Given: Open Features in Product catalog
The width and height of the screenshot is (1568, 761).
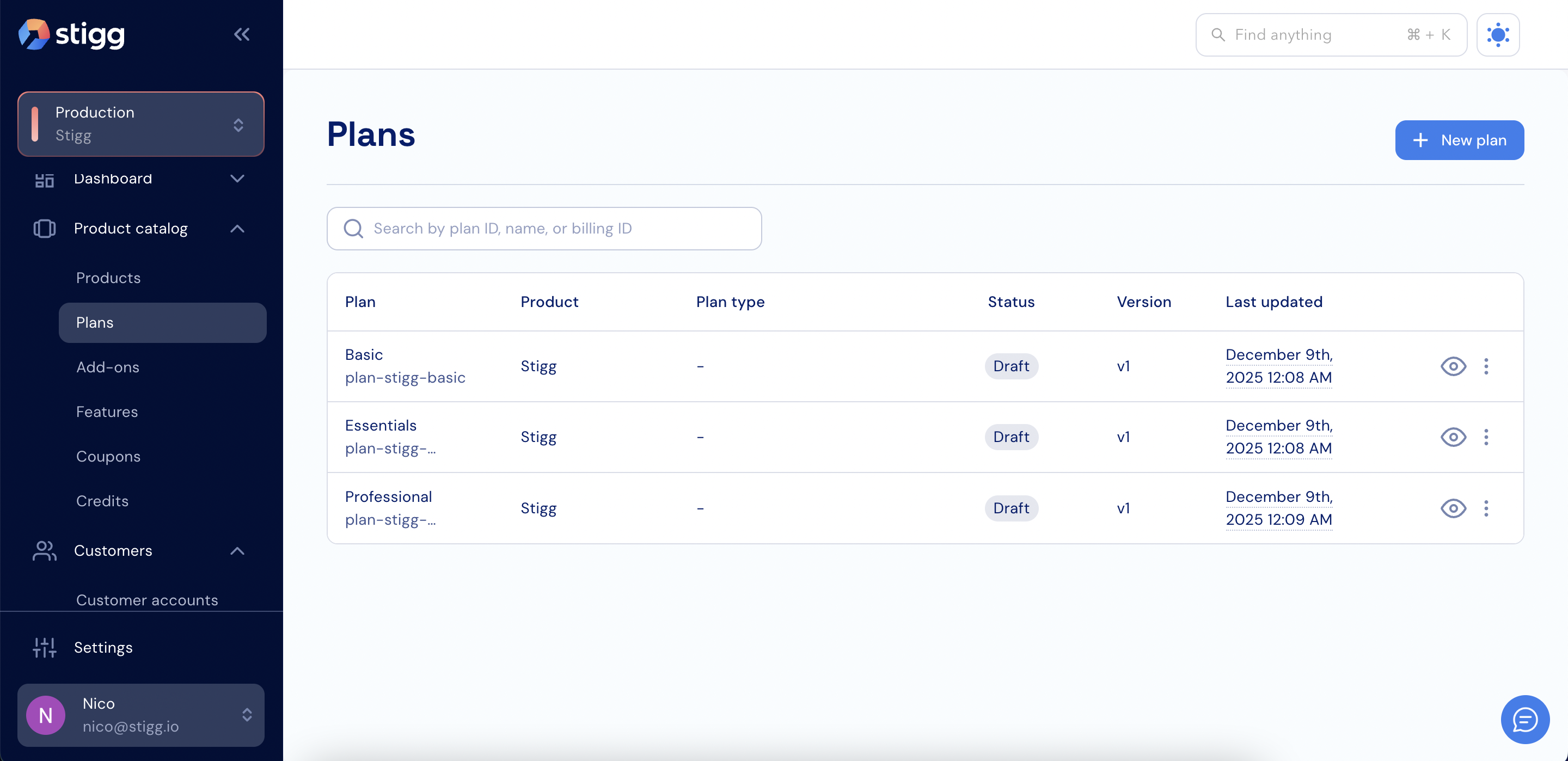Looking at the screenshot, I should coord(107,412).
